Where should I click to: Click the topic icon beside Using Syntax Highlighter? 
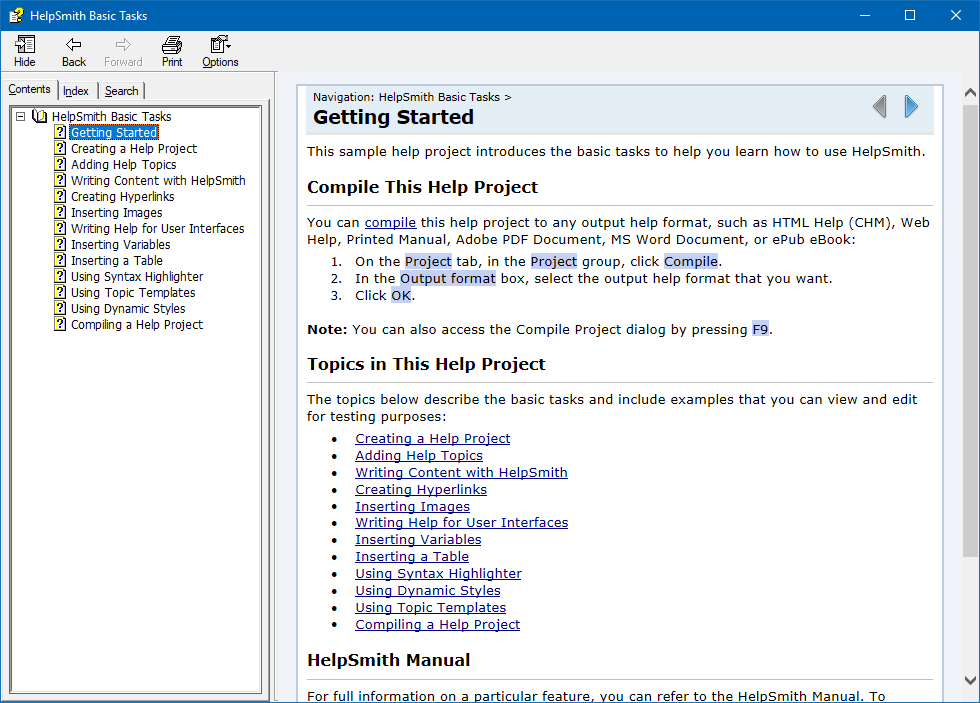[x=60, y=276]
